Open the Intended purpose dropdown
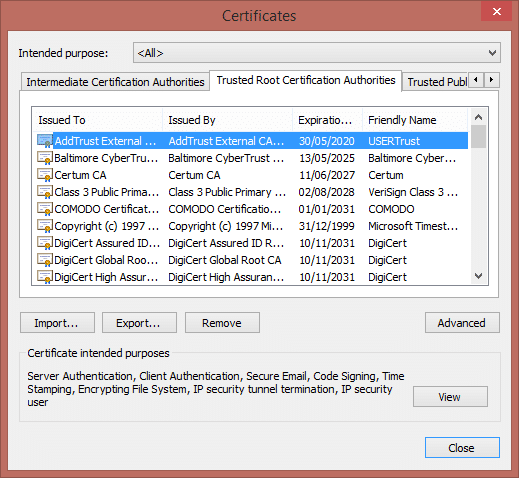The width and height of the screenshot is (519, 478). (317, 53)
